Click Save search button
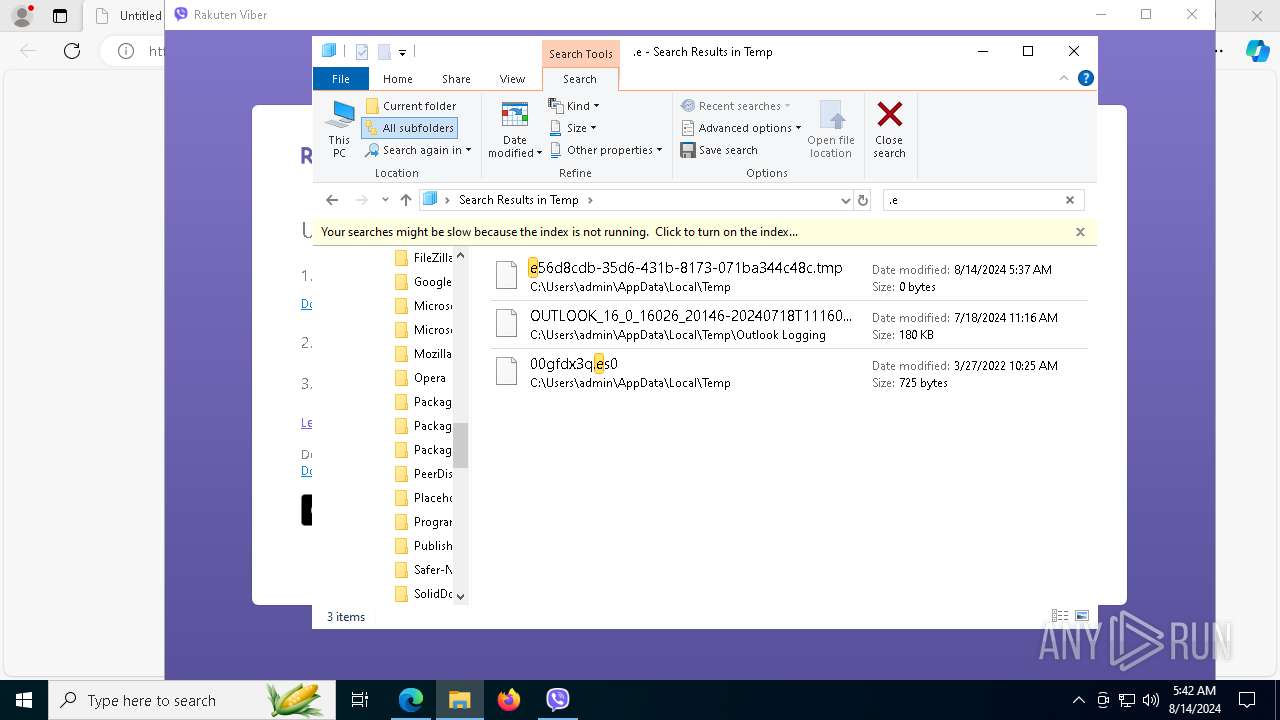This screenshot has height=720, width=1280. click(719, 150)
